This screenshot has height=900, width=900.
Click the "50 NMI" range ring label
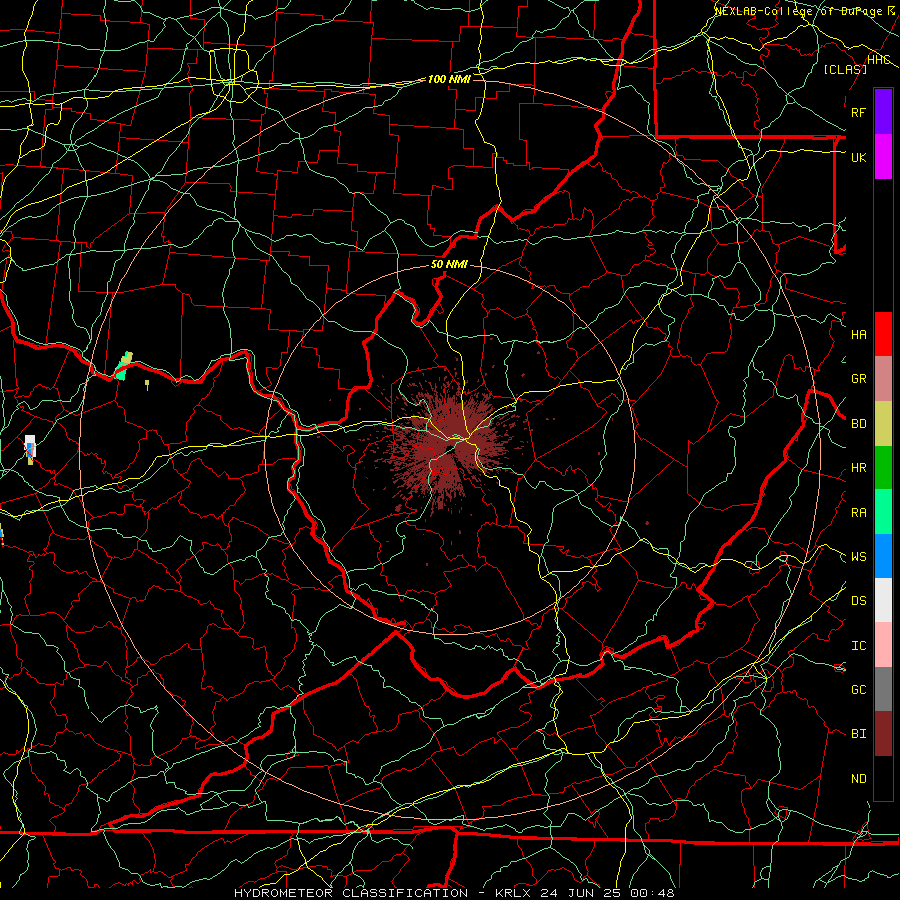coord(449,264)
